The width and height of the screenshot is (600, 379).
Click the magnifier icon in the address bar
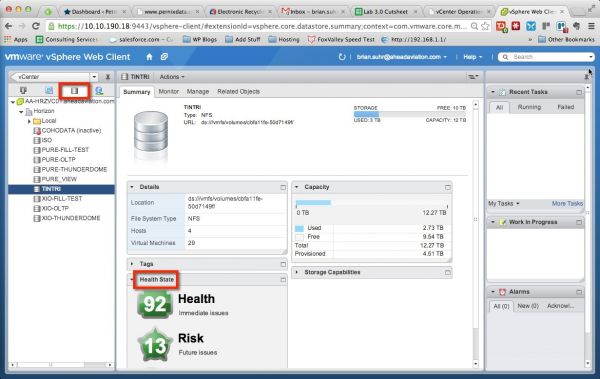point(474,26)
